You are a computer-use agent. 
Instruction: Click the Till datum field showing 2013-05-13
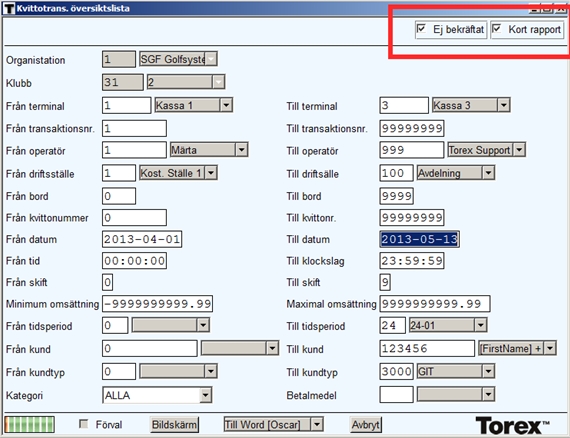pos(420,239)
